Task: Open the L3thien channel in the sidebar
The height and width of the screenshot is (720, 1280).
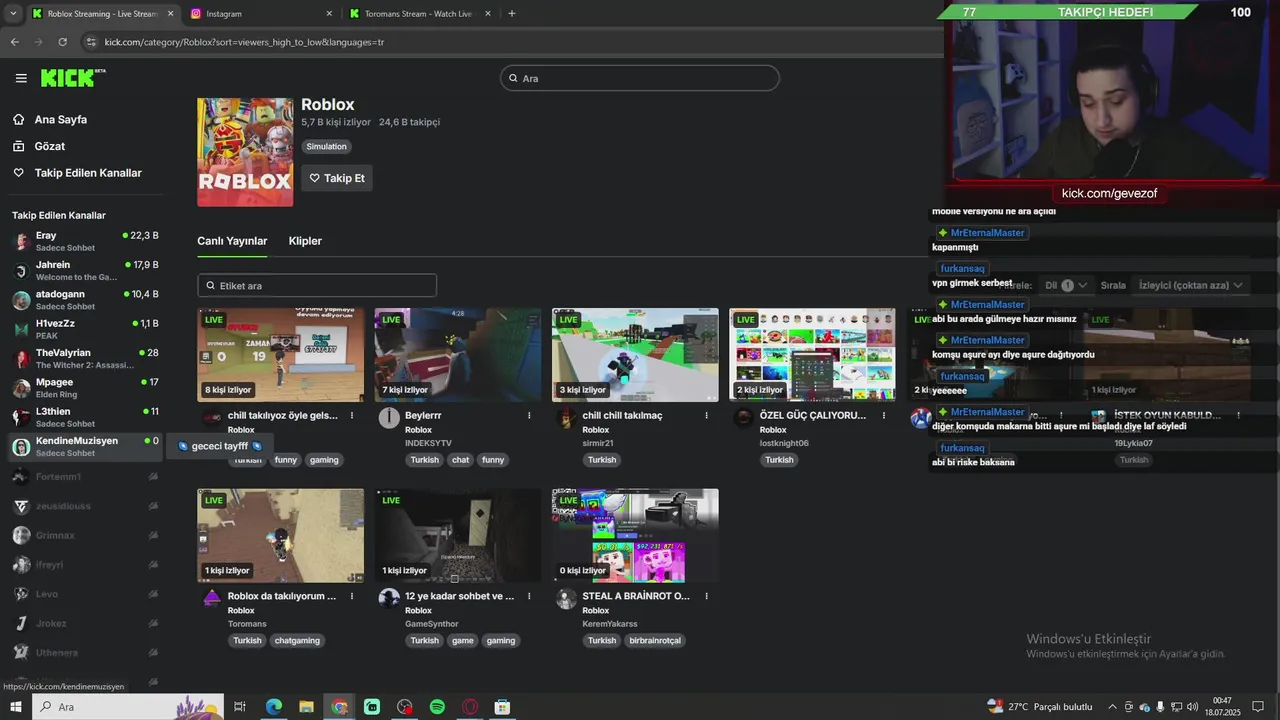Action: click(x=85, y=417)
